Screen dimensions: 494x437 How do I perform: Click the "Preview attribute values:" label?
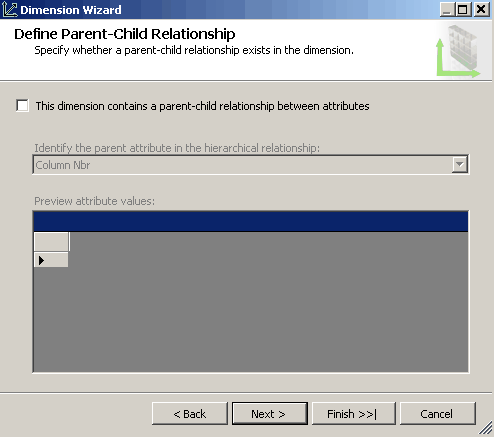(94, 201)
